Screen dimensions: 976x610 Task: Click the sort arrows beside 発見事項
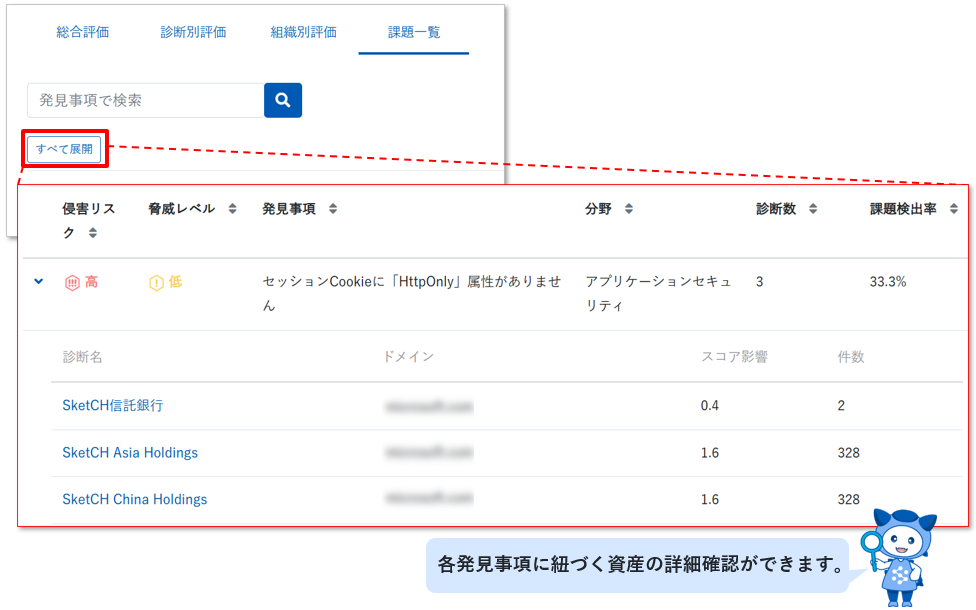330,209
